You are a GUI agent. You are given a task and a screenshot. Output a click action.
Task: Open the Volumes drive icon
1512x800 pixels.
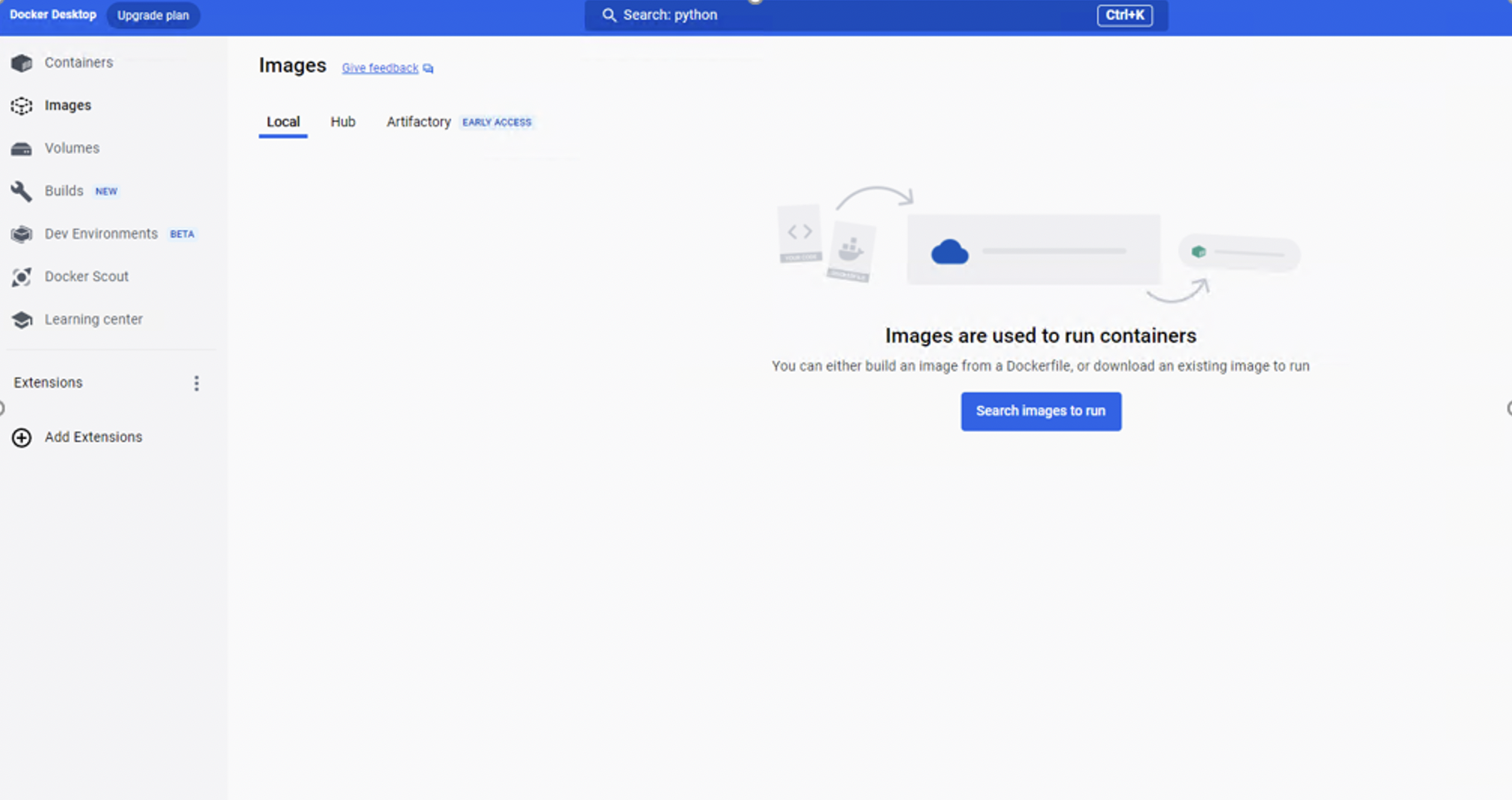[22, 149]
